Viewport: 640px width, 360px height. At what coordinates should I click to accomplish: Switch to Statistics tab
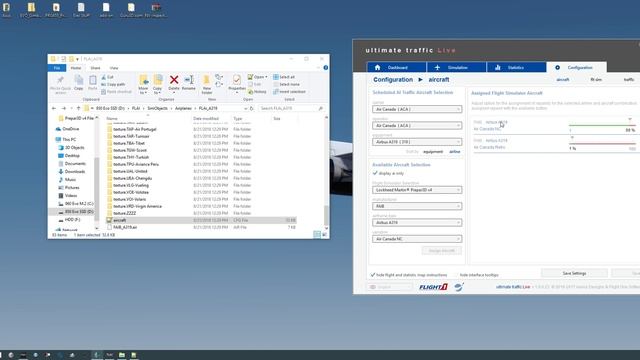click(x=516, y=67)
